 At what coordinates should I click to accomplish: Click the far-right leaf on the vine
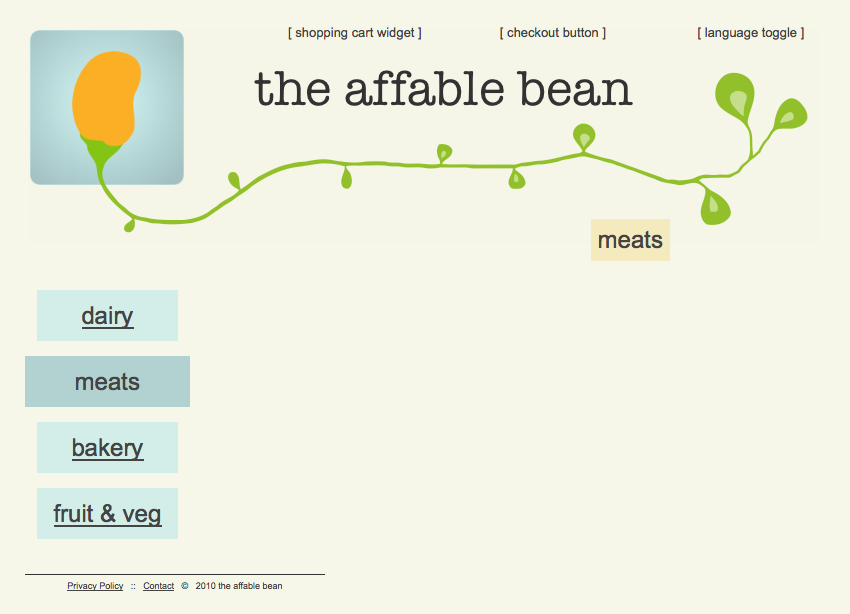790,114
